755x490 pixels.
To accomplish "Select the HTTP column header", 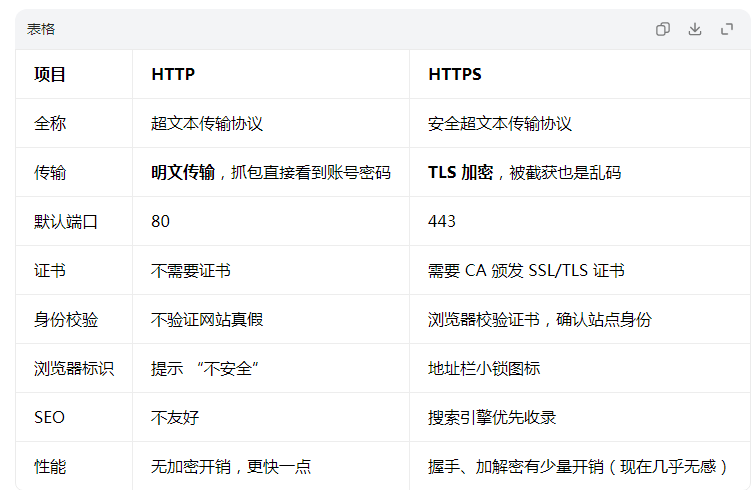I will pos(173,75).
